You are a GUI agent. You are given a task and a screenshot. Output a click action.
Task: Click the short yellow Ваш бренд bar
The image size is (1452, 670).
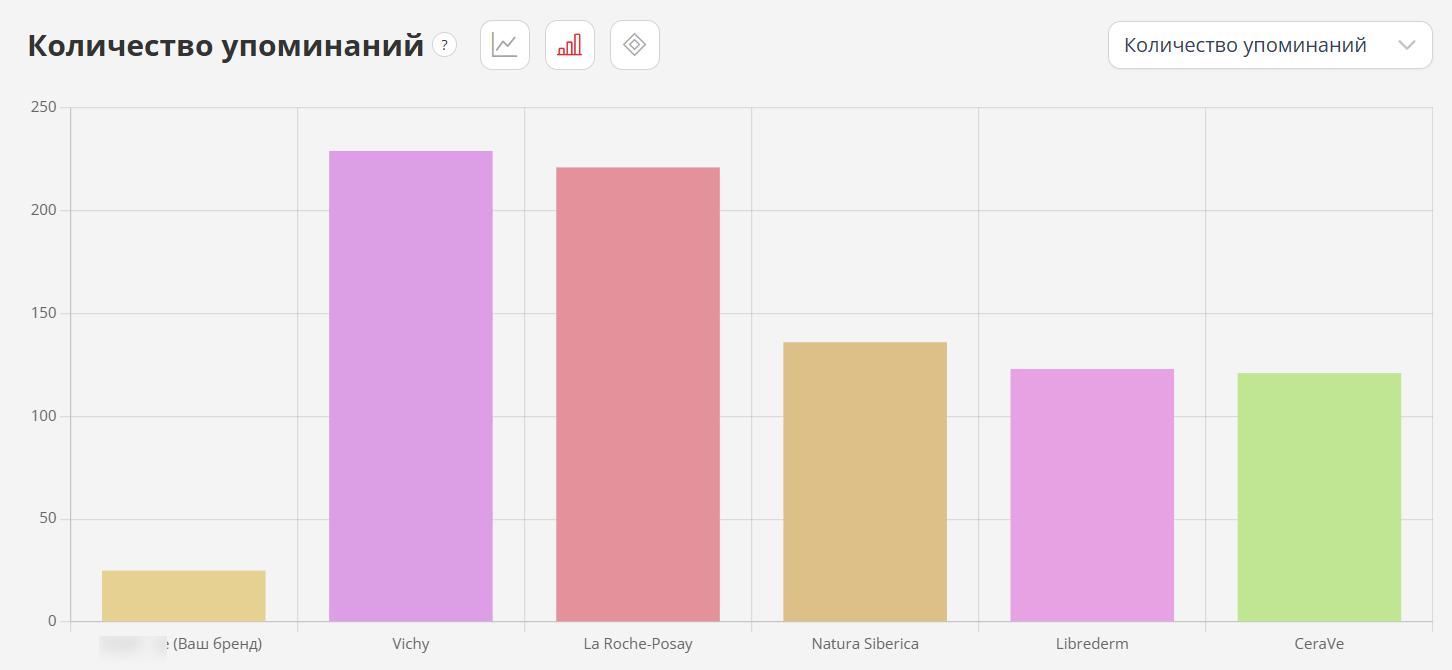click(184, 596)
